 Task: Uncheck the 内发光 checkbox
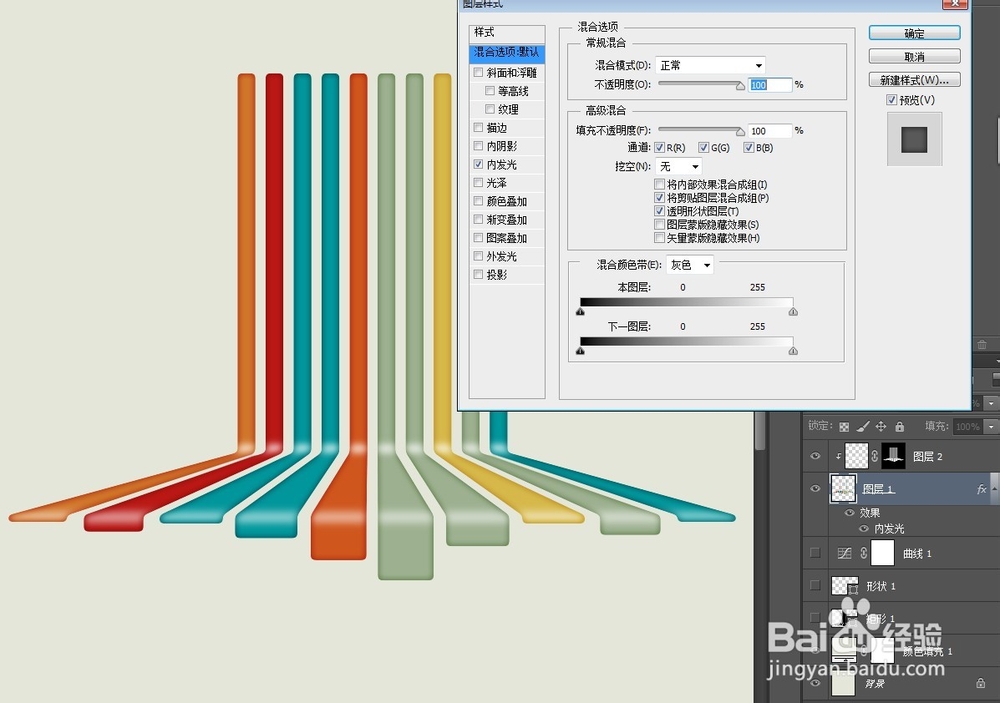(478, 165)
